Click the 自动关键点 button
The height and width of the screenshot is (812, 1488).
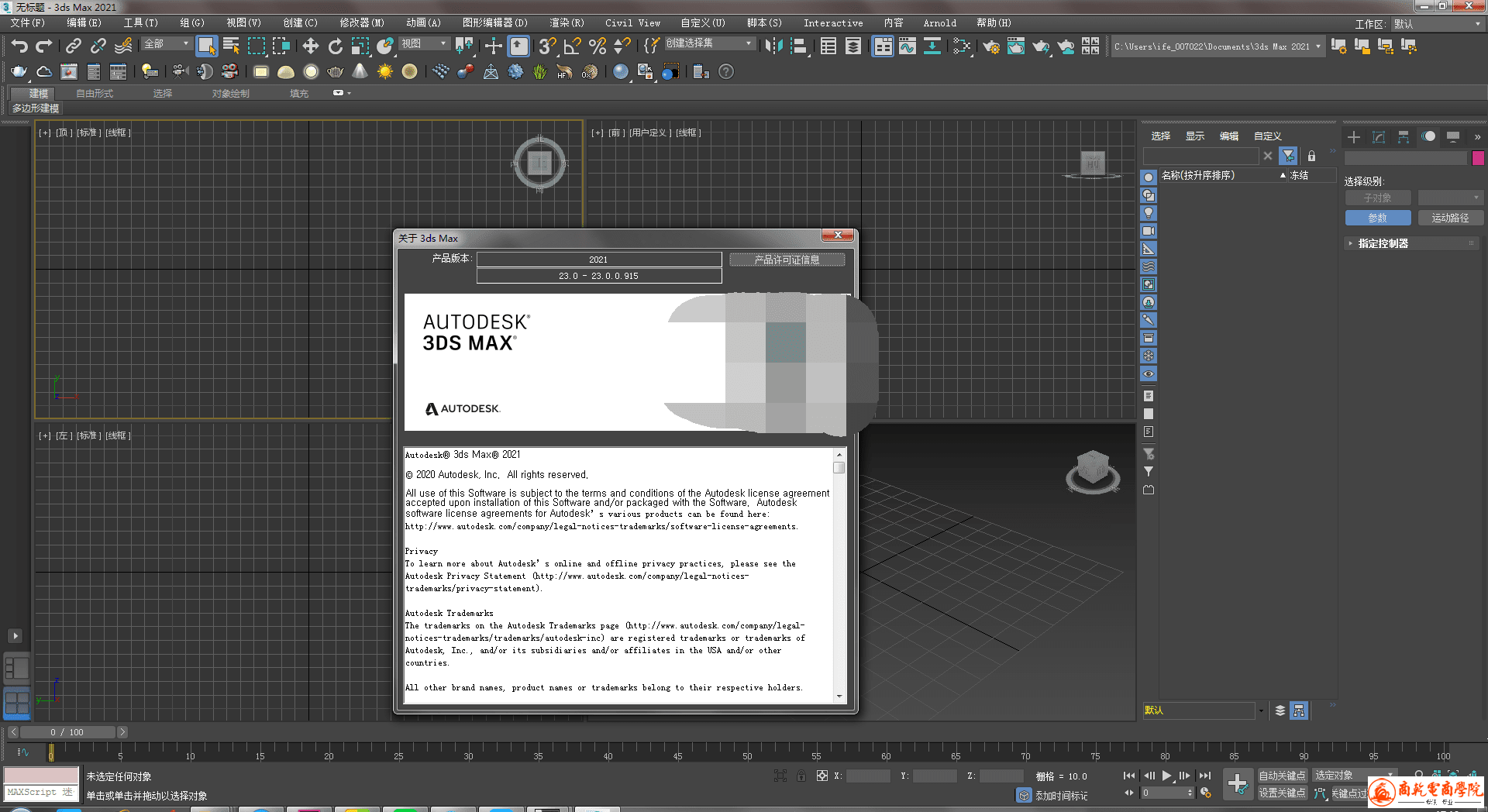tap(1282, 776)
